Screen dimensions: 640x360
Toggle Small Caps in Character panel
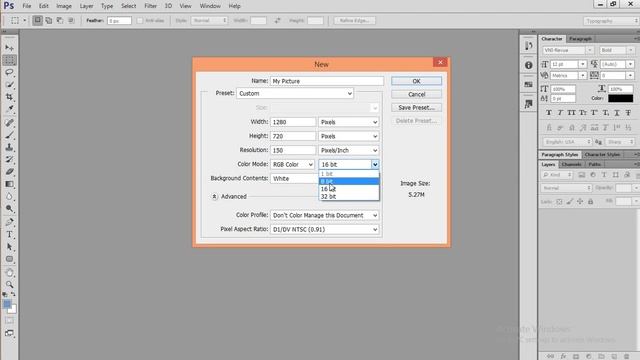[583, 113]
